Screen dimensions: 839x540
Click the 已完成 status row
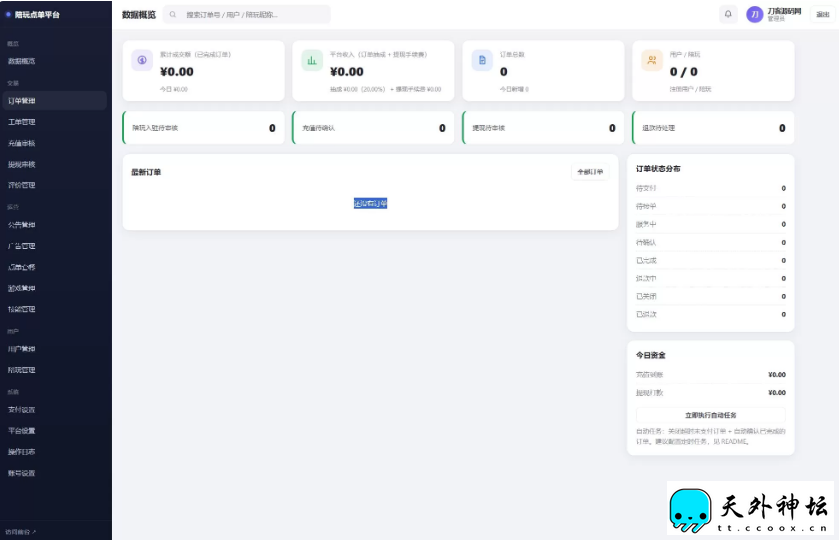tap(711, 261)
